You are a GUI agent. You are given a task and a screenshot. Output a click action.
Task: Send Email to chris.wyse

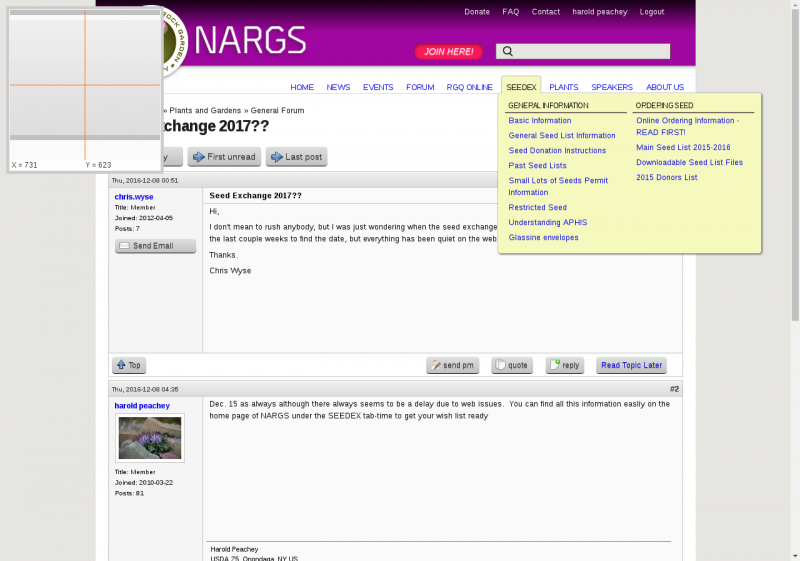point(155,246)
